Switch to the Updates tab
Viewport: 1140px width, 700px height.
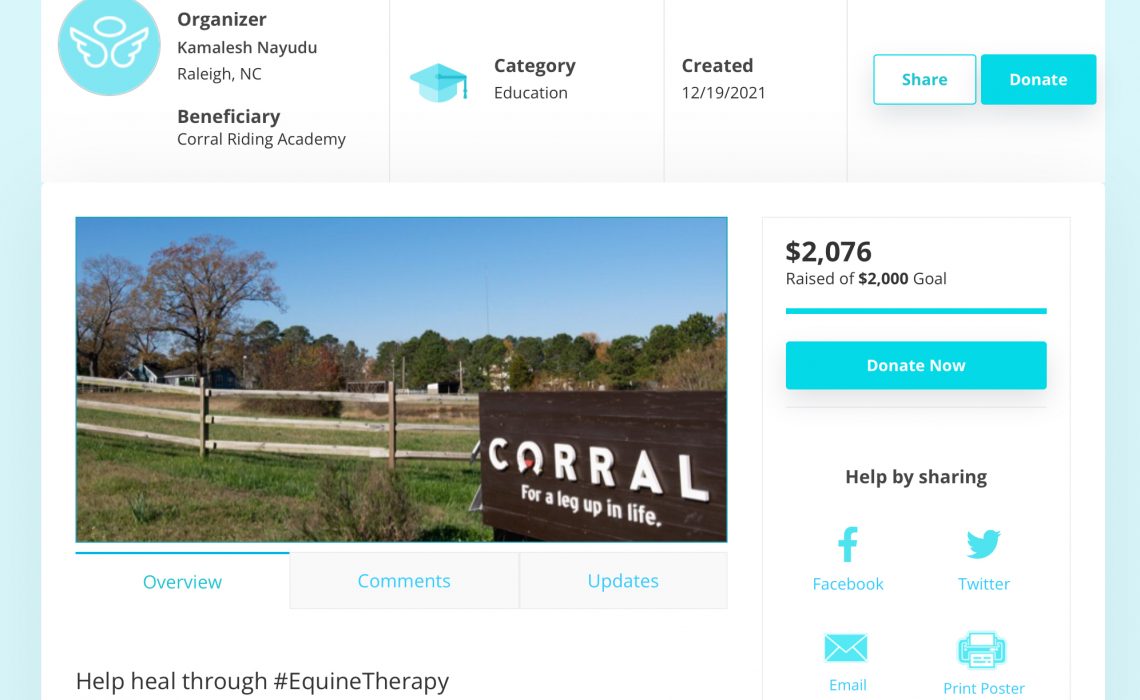point(623,581)
